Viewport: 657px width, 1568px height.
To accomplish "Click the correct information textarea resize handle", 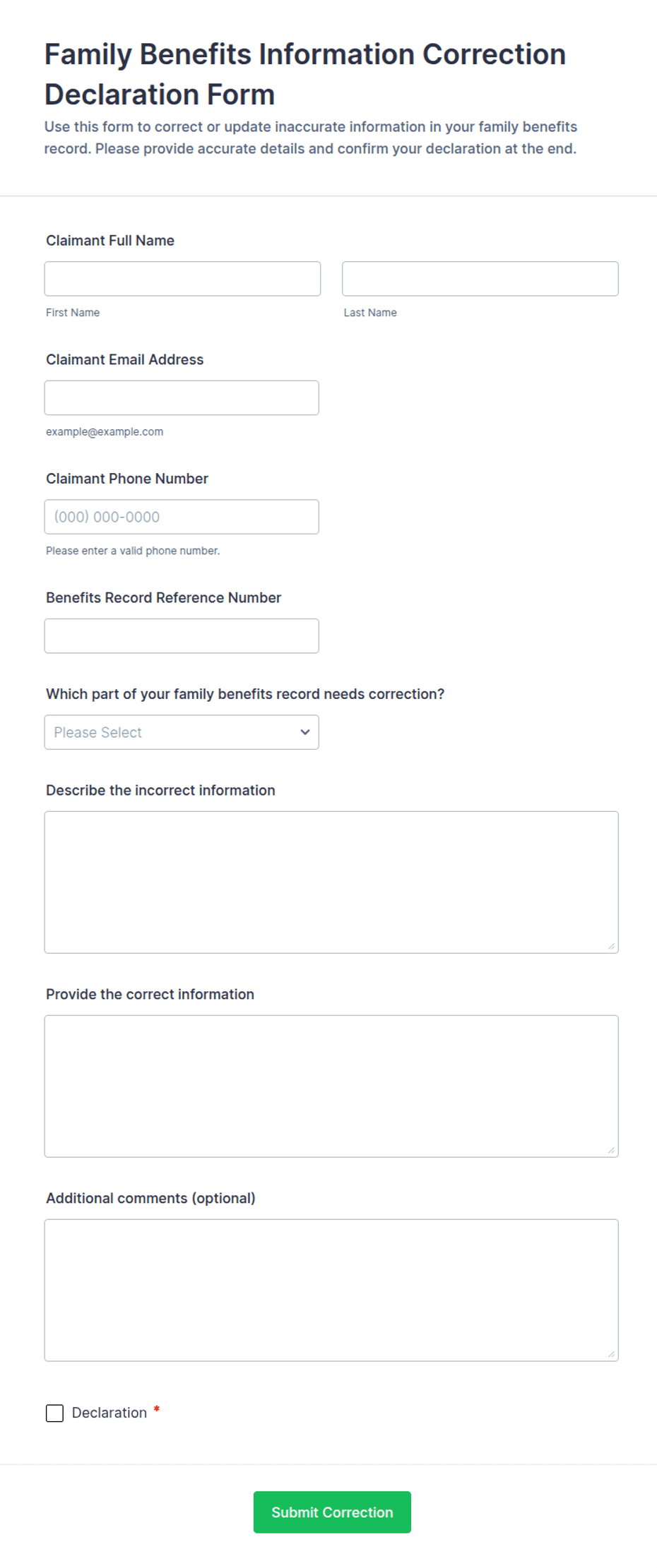I will (611, 1150).
